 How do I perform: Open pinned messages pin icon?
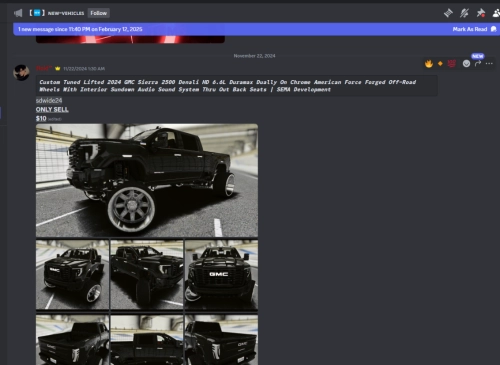pyautogui.click(x=480, y=13)
